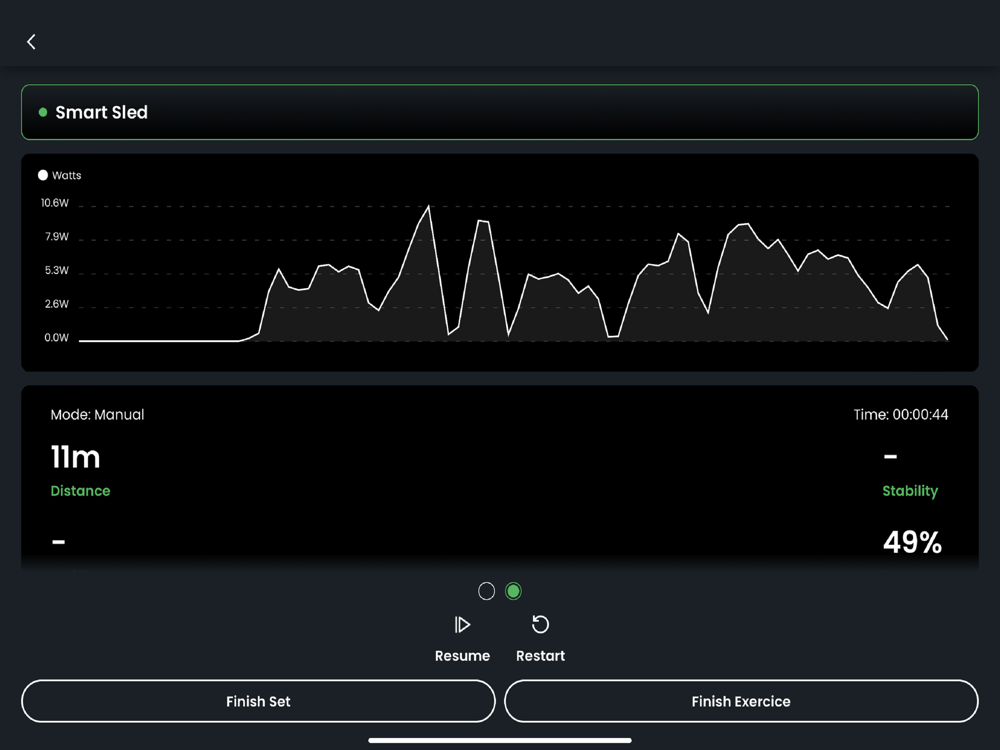Click the 49% metric value
This screenshot has width=1000, height=750.
(x=912, y=542)
